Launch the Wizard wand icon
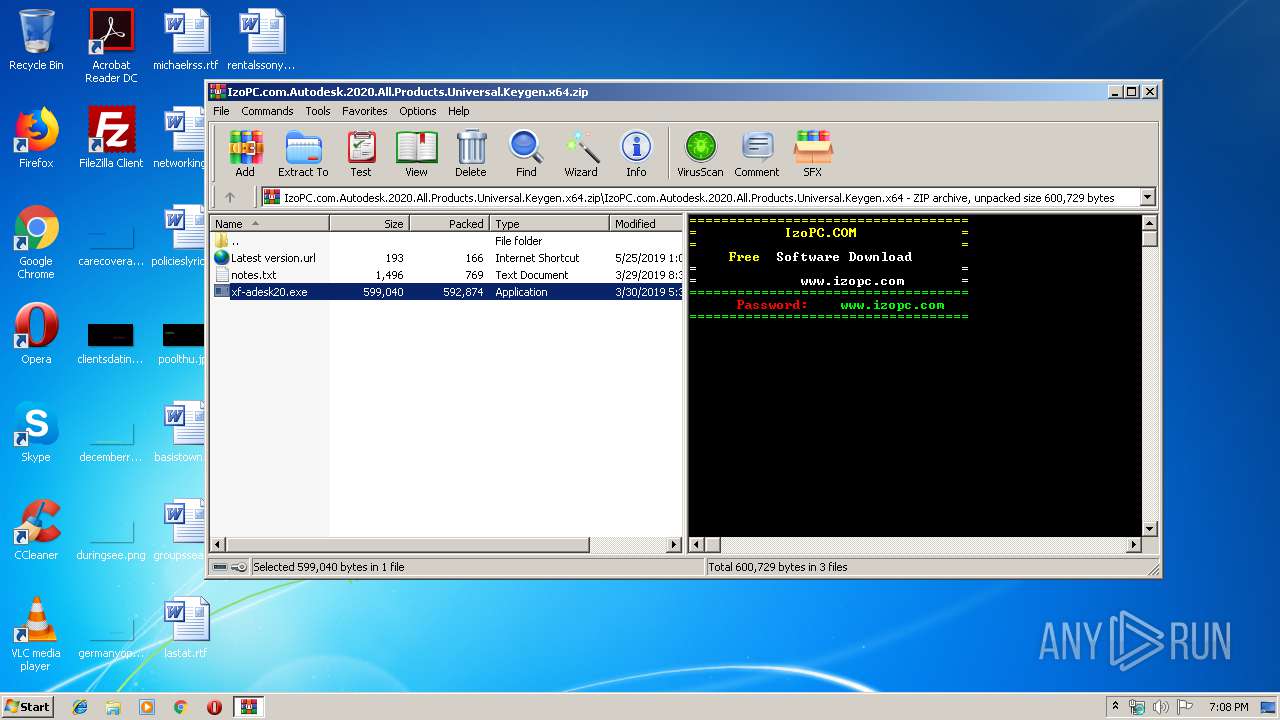 [581, 154]
